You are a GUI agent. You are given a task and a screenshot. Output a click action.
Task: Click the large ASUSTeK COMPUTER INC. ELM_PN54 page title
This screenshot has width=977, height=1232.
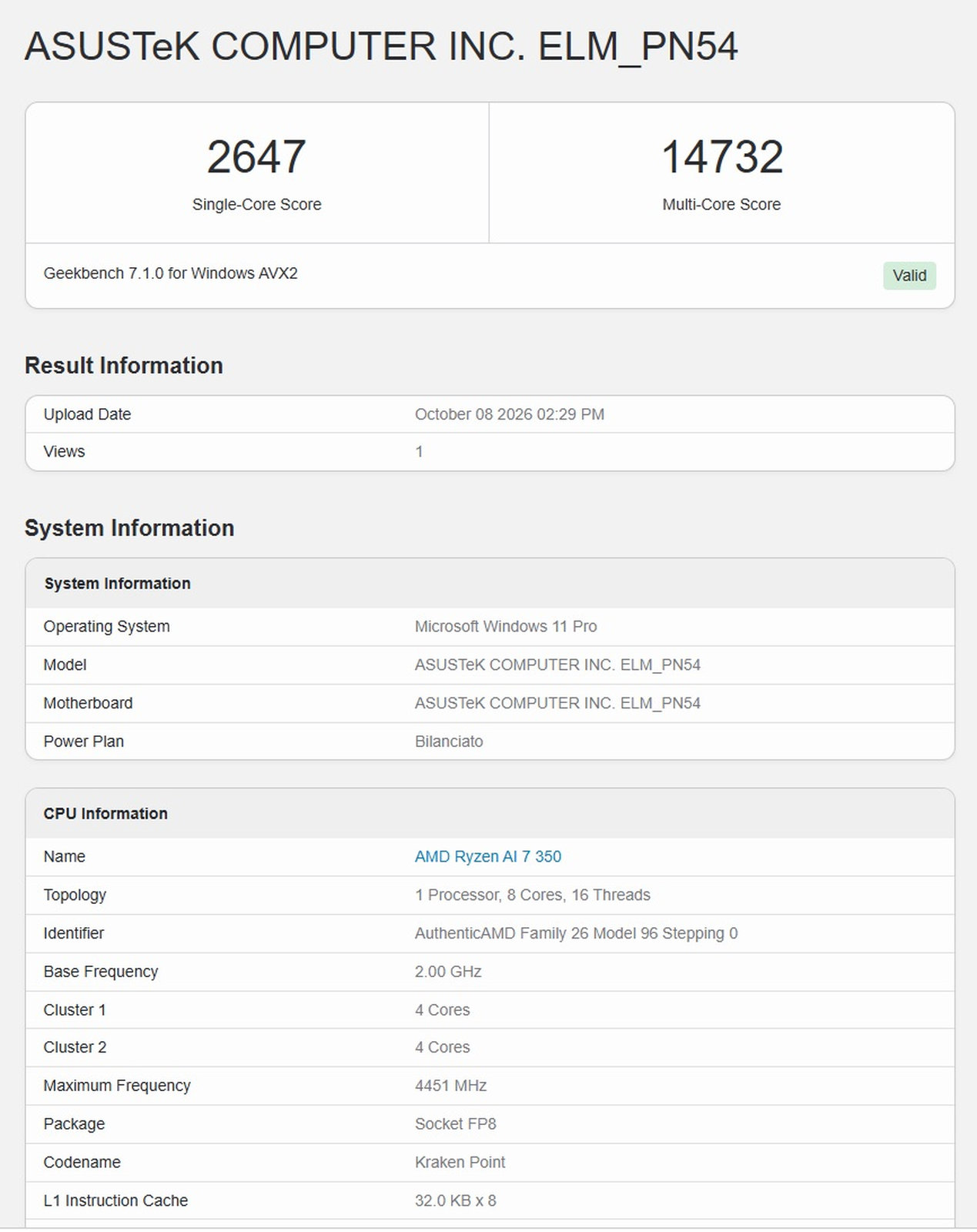tap(381, 46)
